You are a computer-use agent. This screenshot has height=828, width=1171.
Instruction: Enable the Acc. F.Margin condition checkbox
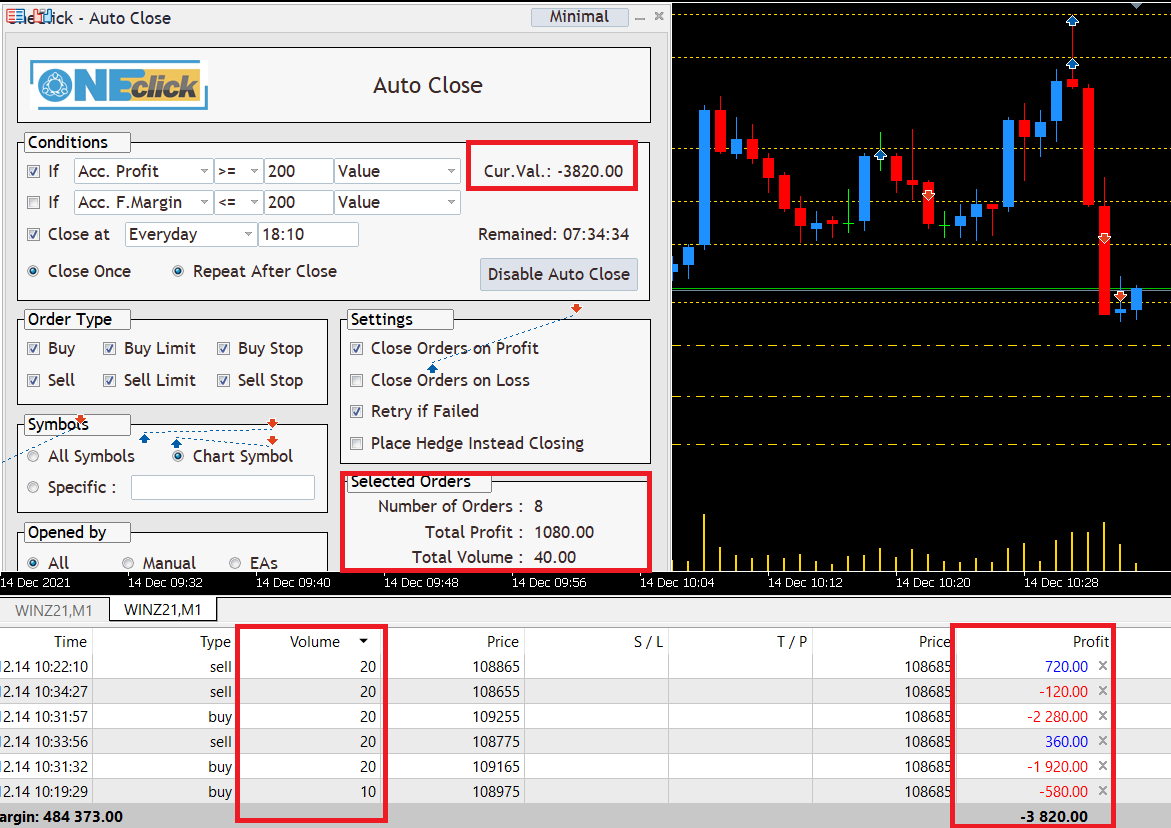[34, 202]
